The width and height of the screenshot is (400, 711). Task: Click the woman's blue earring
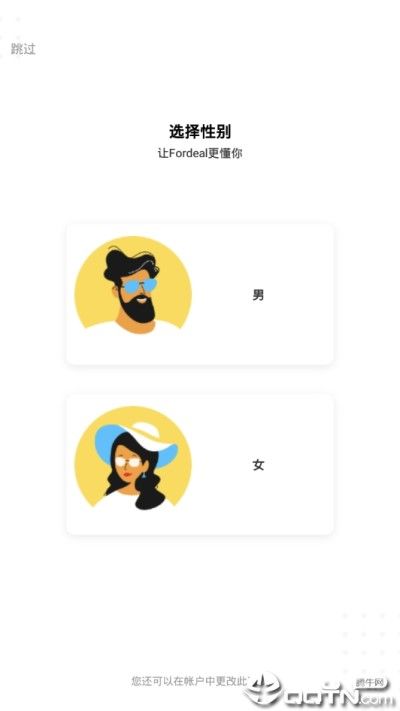pyautogui.click(x=144, y=475)
